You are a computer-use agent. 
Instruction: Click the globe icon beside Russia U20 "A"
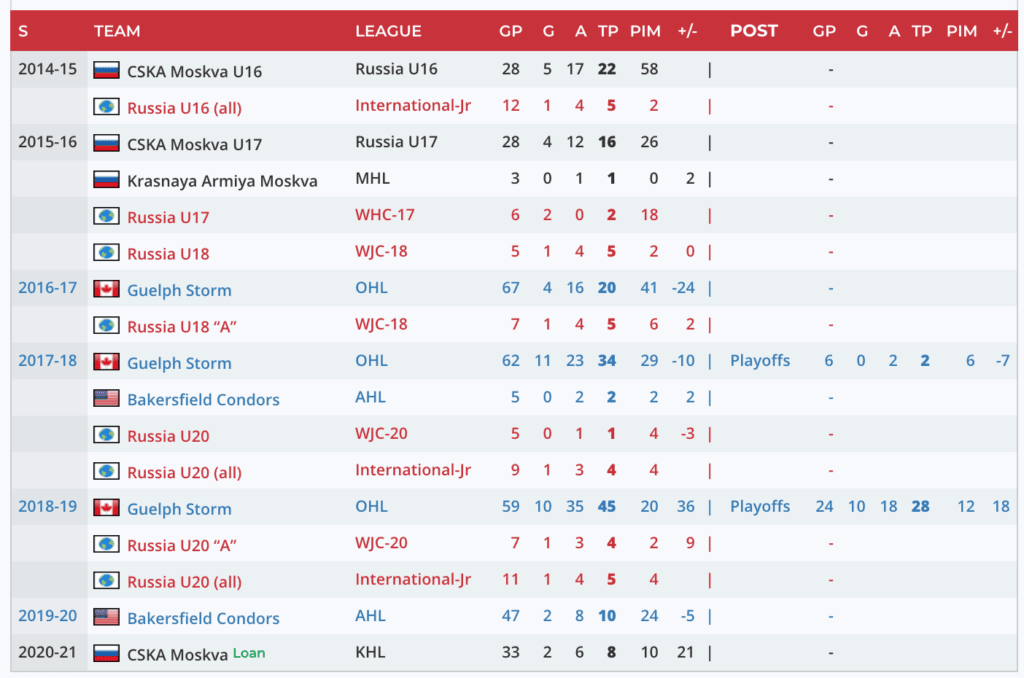[x=106, y=544]
